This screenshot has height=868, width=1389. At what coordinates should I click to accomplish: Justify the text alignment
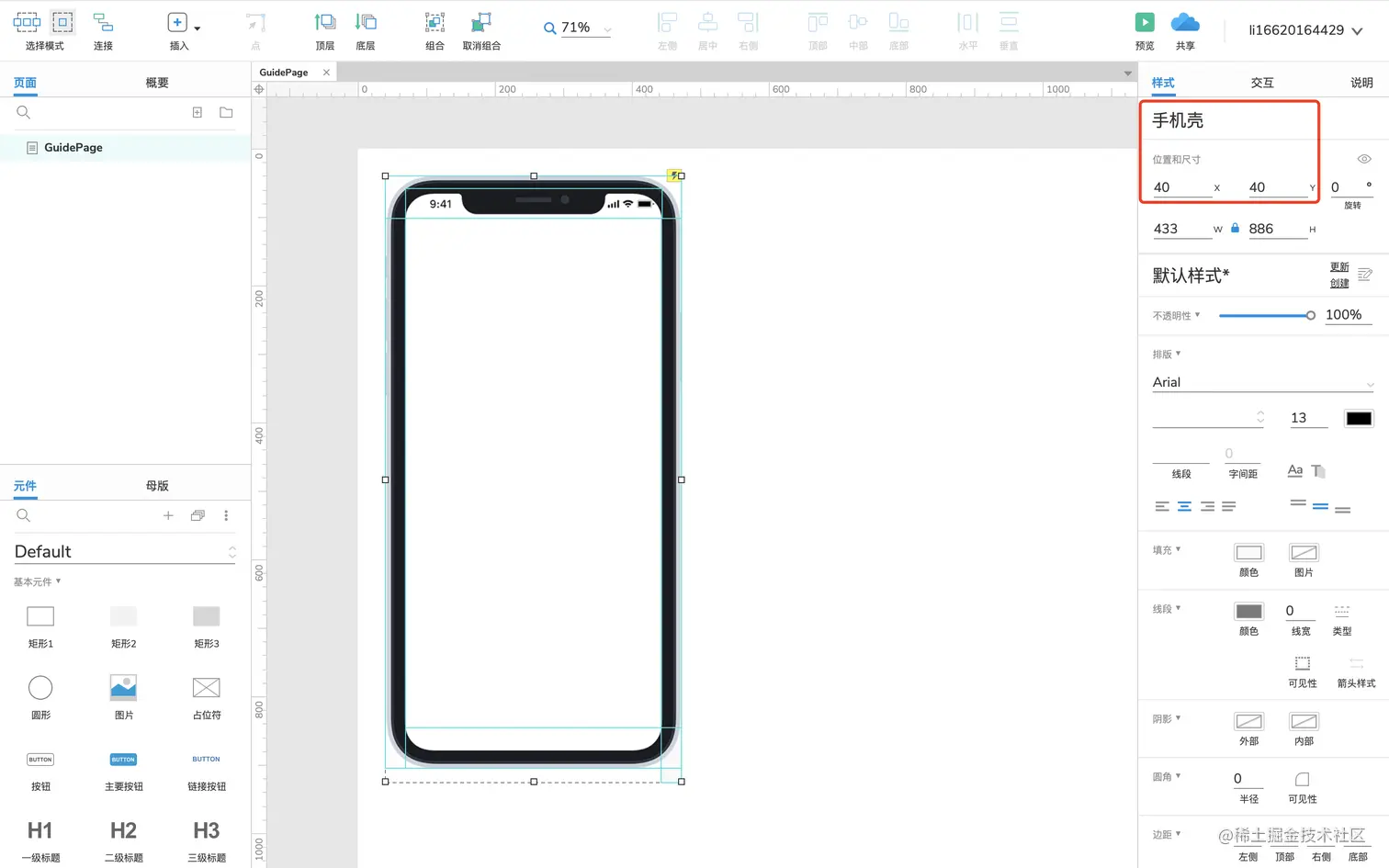pos(1229,506)
